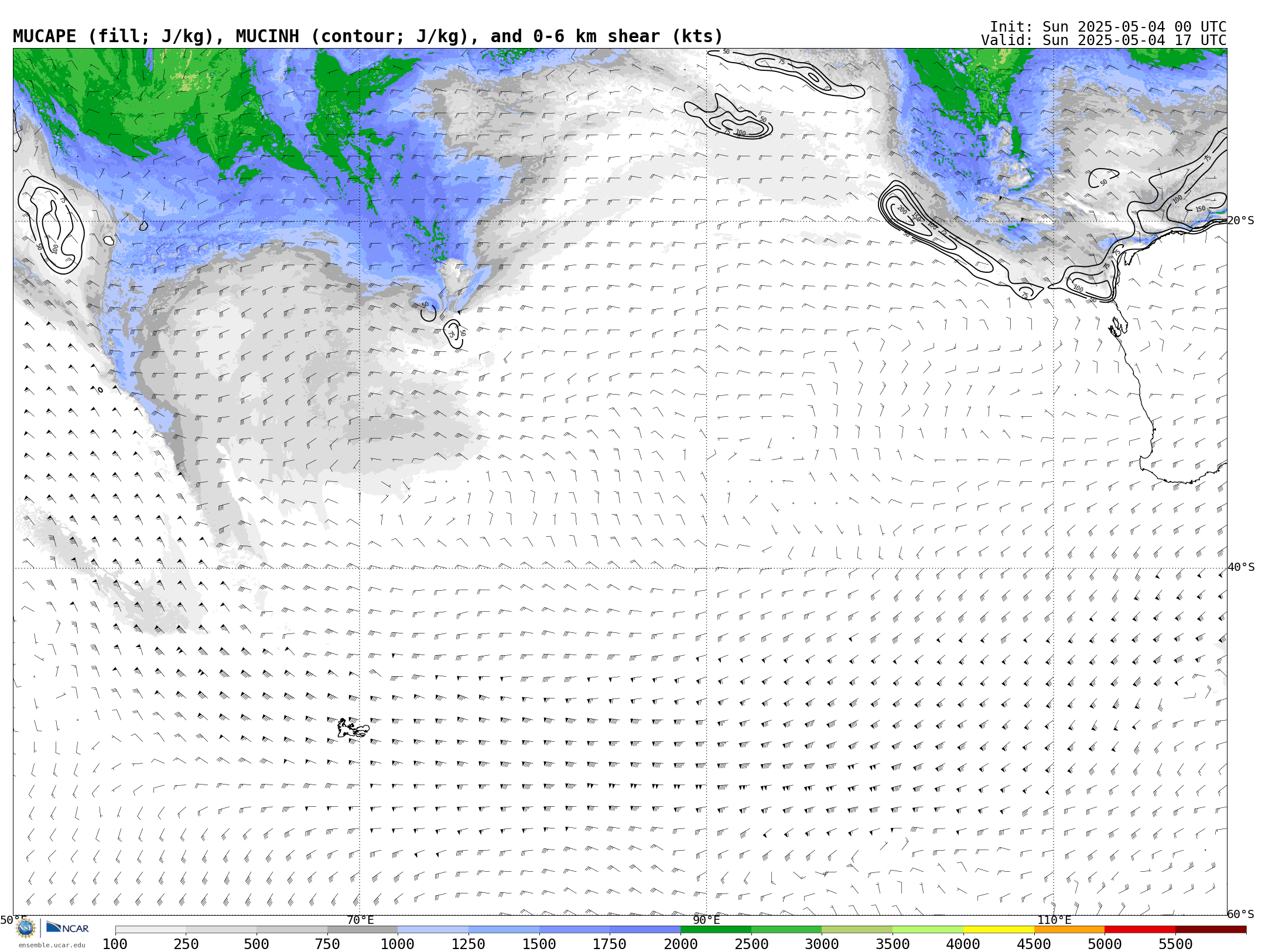The width and height of the screenshot is (1265, 952).
Task: Pick the dark gray 750–1000 colorbar swatch
Action: pyautogui.click(x=363, y=930)
